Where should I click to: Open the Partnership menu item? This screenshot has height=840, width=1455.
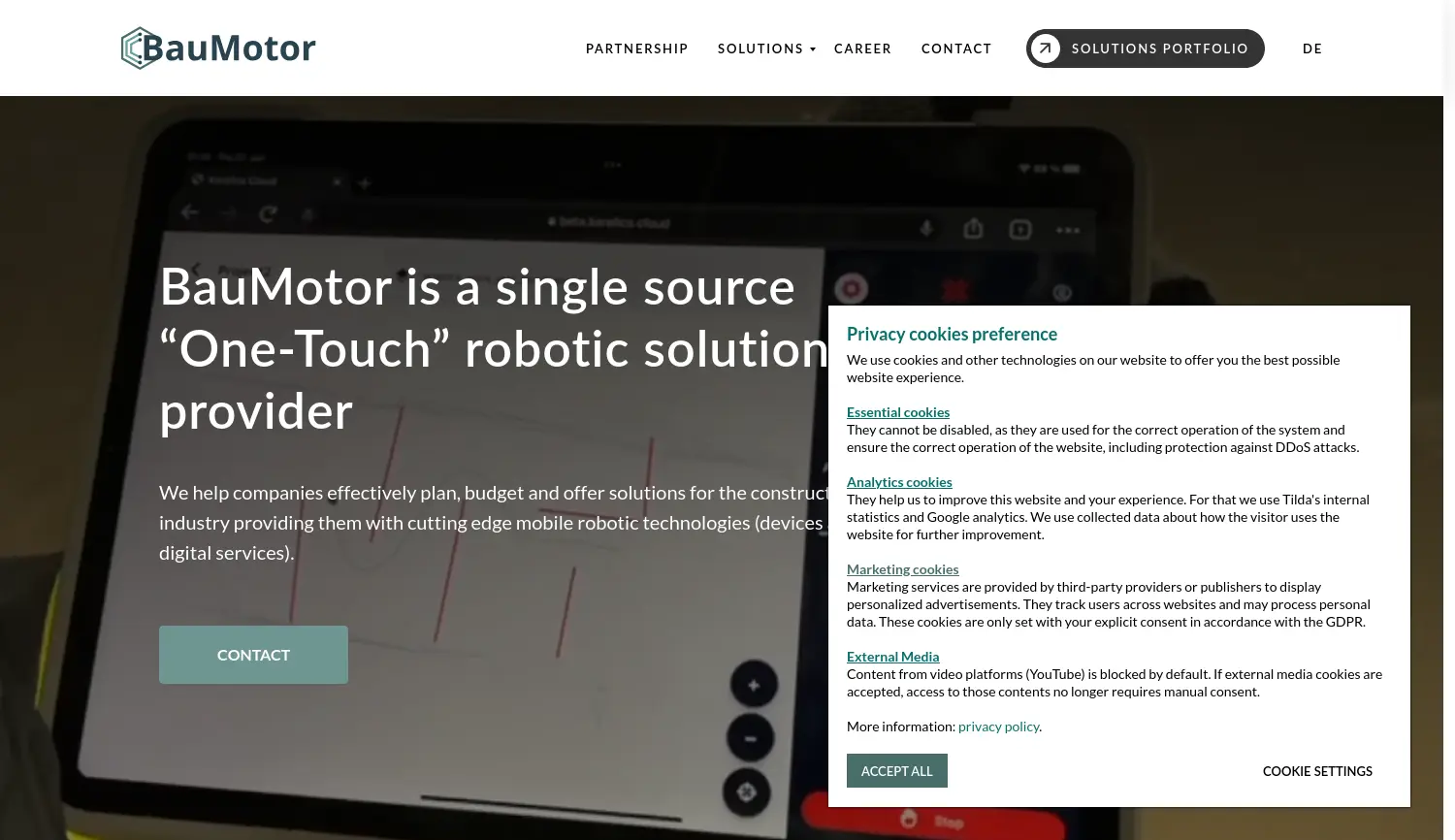tap(636, 48)
